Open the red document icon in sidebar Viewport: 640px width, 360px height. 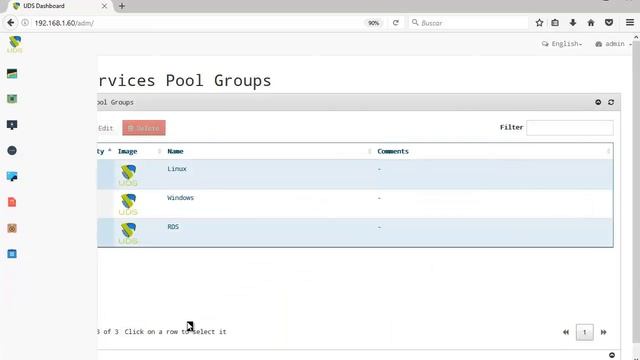coord(12,202)
